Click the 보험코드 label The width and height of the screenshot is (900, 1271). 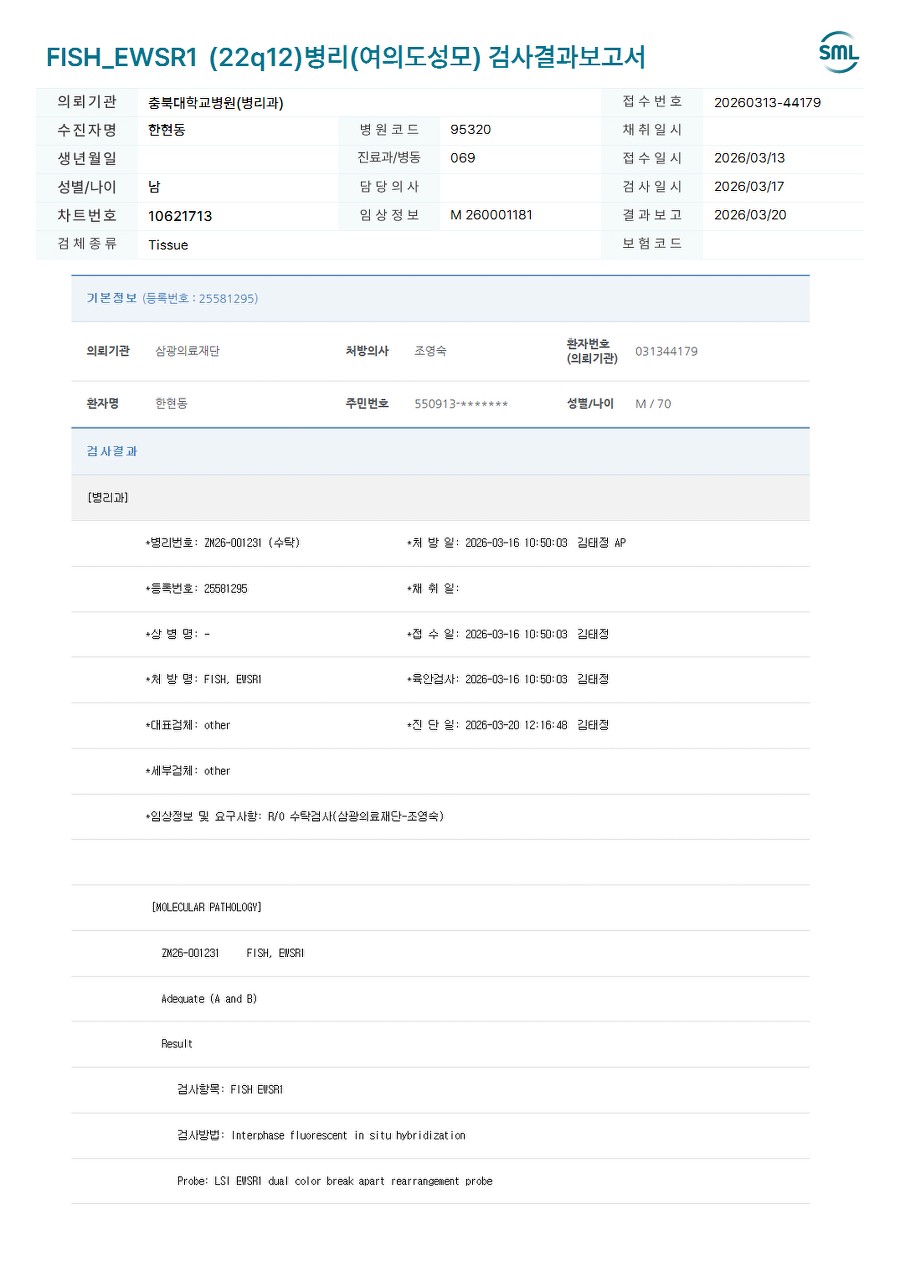652,244
